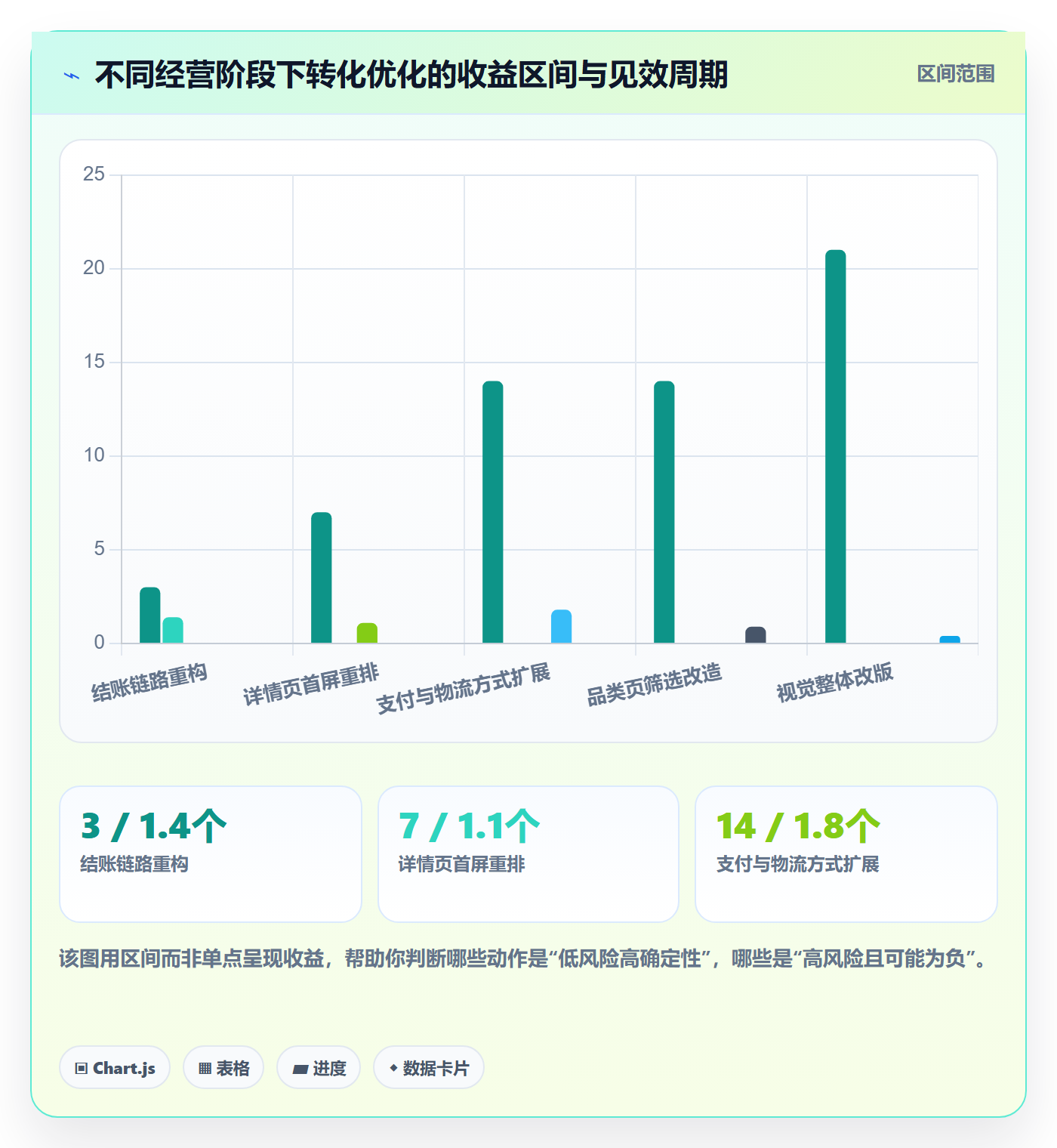Click the 14 / 1.8个 value
This screenshot has width=1057, height=1148.
[x=799, y=826]
